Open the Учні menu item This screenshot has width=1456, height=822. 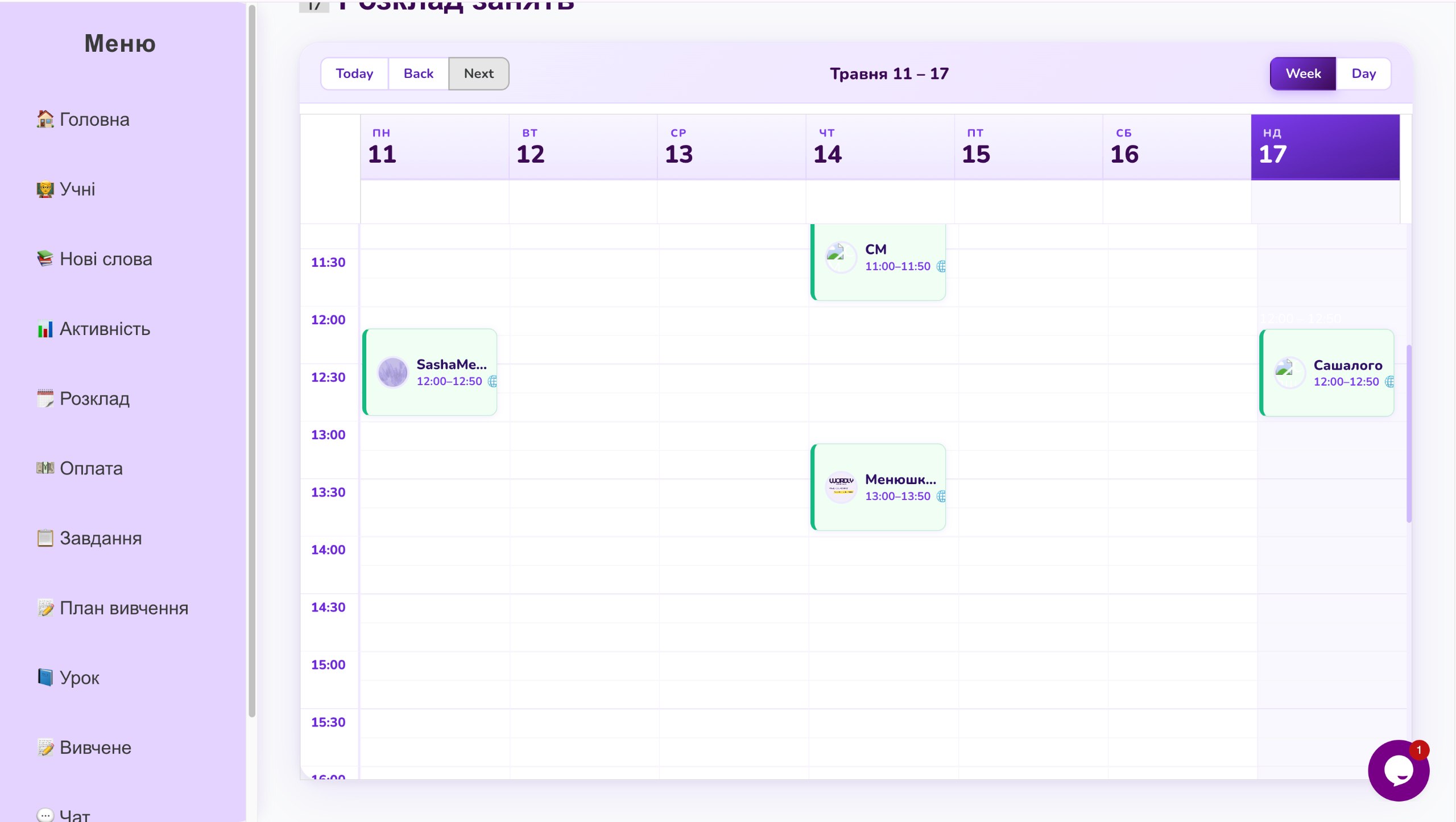[x=66, y=189]
